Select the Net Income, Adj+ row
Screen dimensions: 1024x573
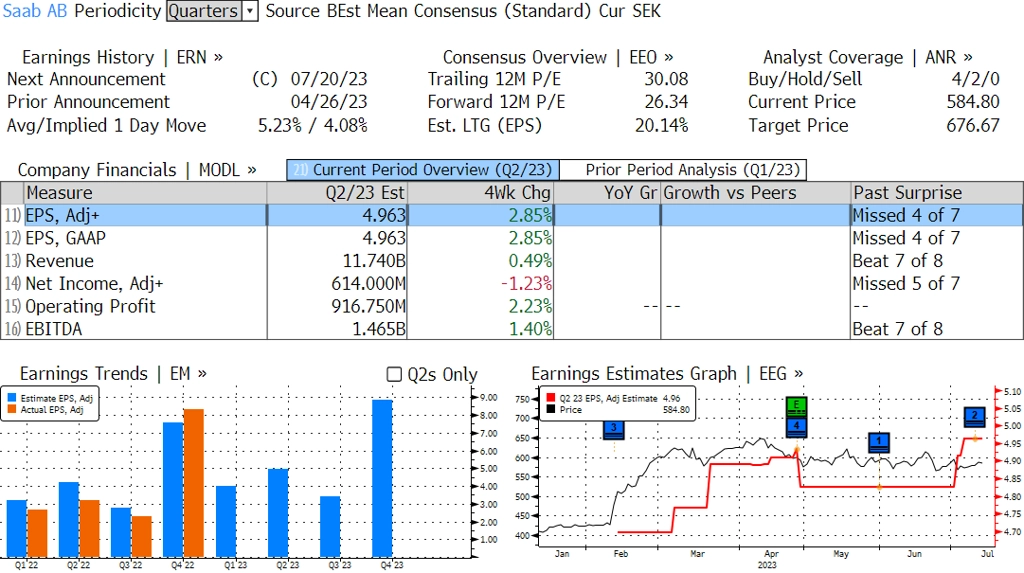[x=512, y=284]
